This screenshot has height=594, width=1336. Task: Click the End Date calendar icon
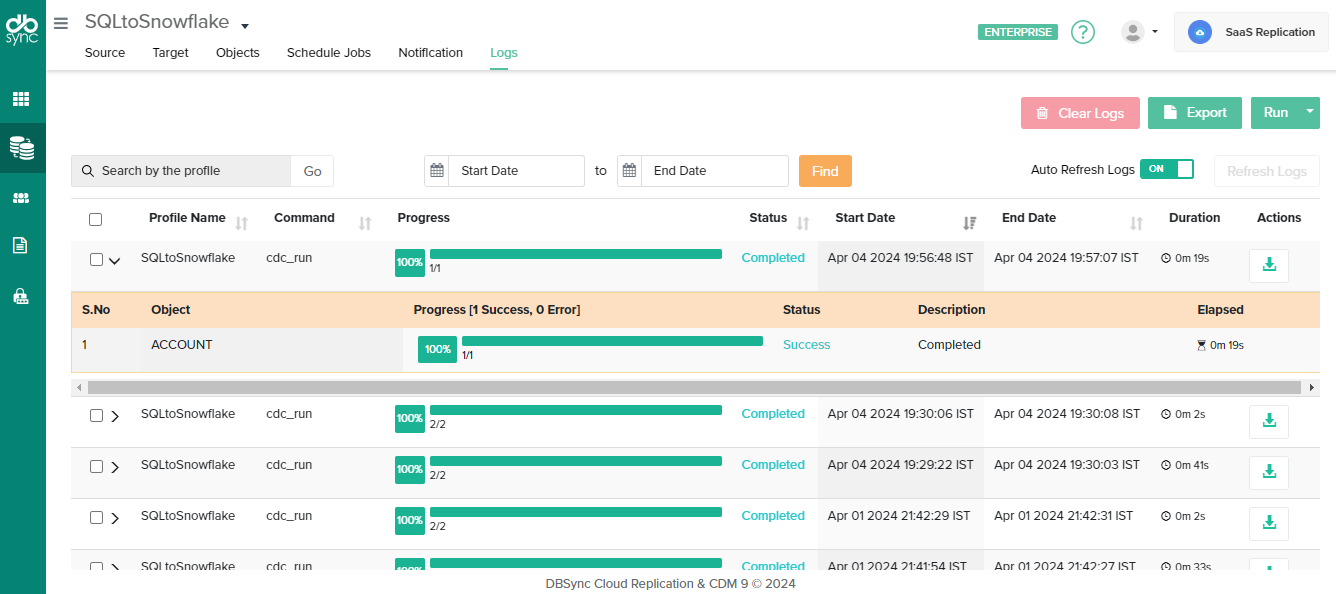(x=630, y=171)
